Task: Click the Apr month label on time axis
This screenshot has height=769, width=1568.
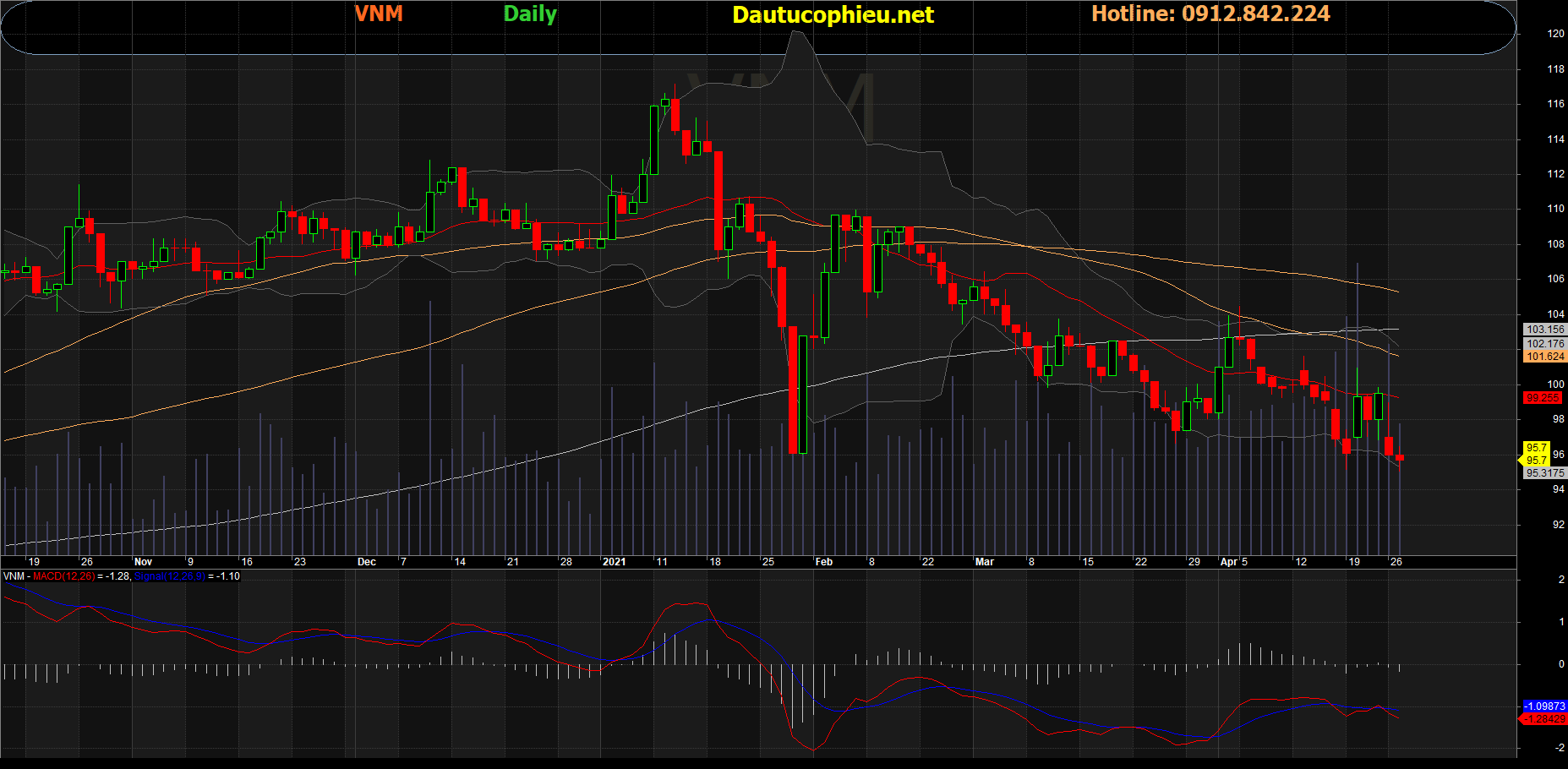Action: tap(1229, 562)
